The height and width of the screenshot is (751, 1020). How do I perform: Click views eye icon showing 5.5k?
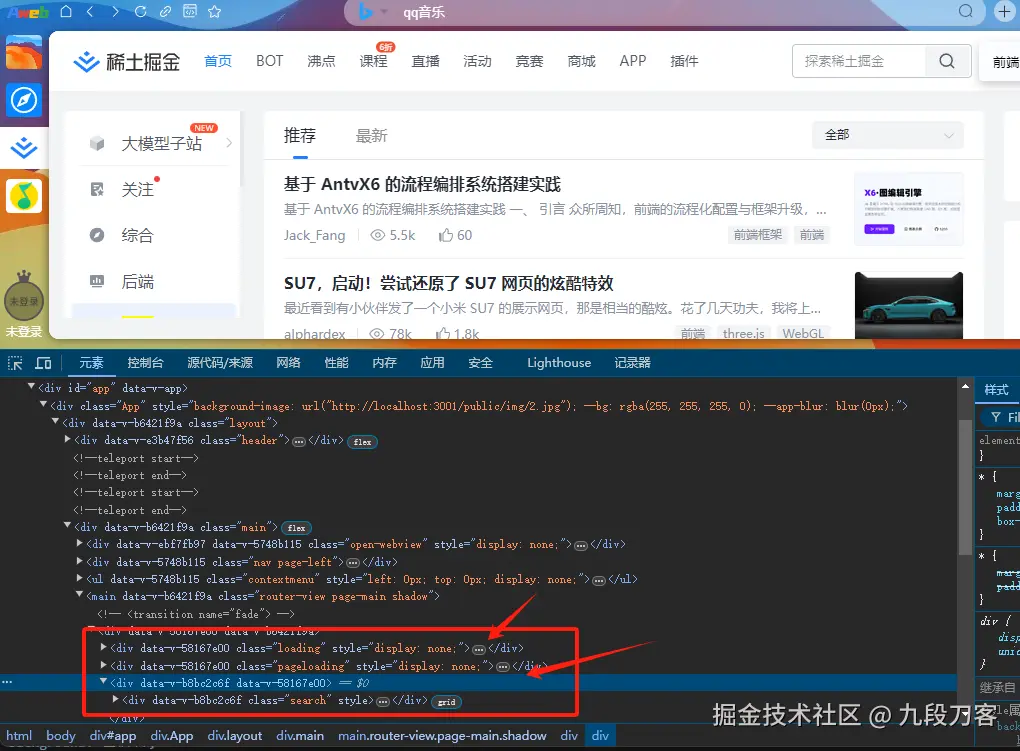coord(377,235)
